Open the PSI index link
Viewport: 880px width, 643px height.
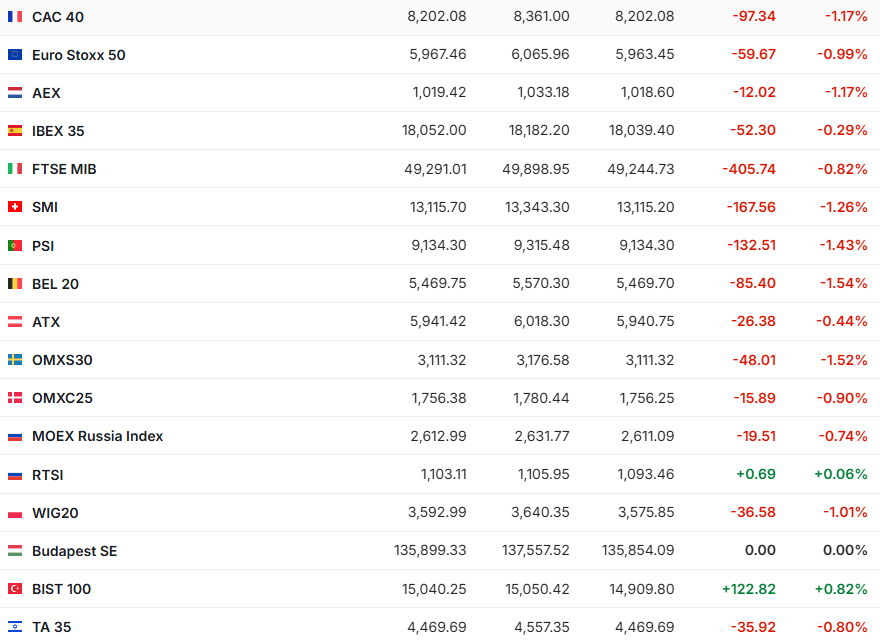[x=43, y=246]
